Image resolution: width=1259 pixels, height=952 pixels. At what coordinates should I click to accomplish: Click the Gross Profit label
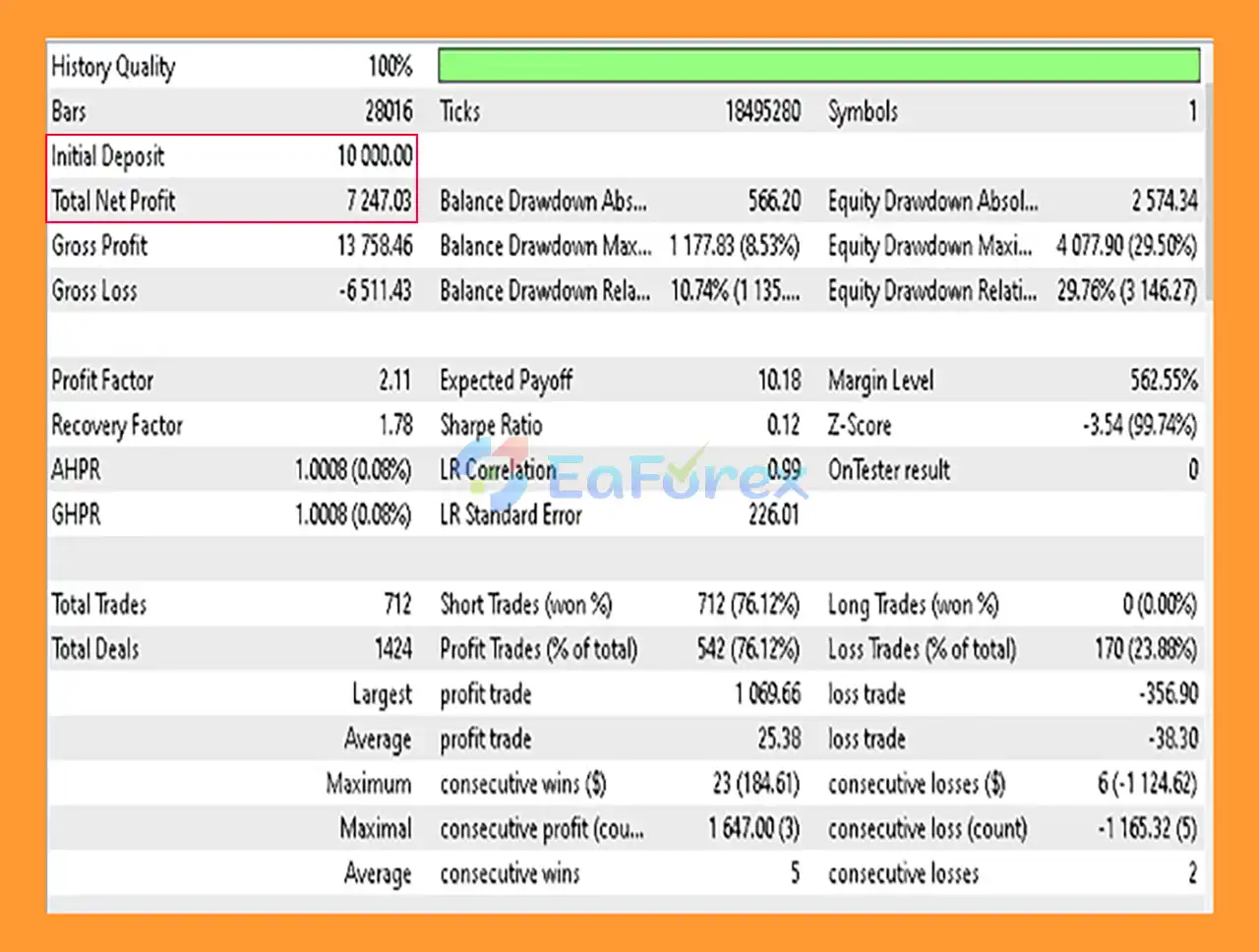pos(99,246)
